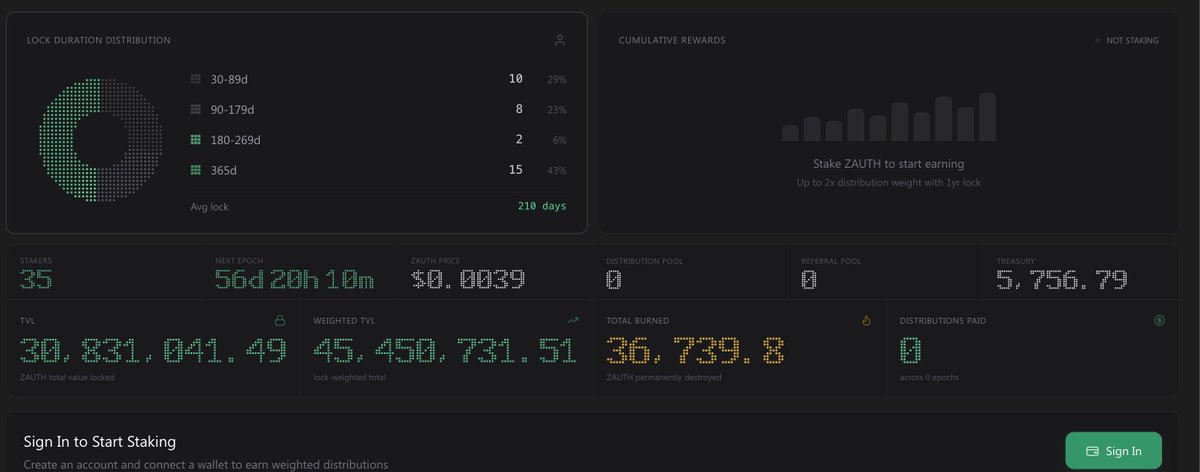Click the 210 days average lock value
The image size is (1200, 472).
542,206
